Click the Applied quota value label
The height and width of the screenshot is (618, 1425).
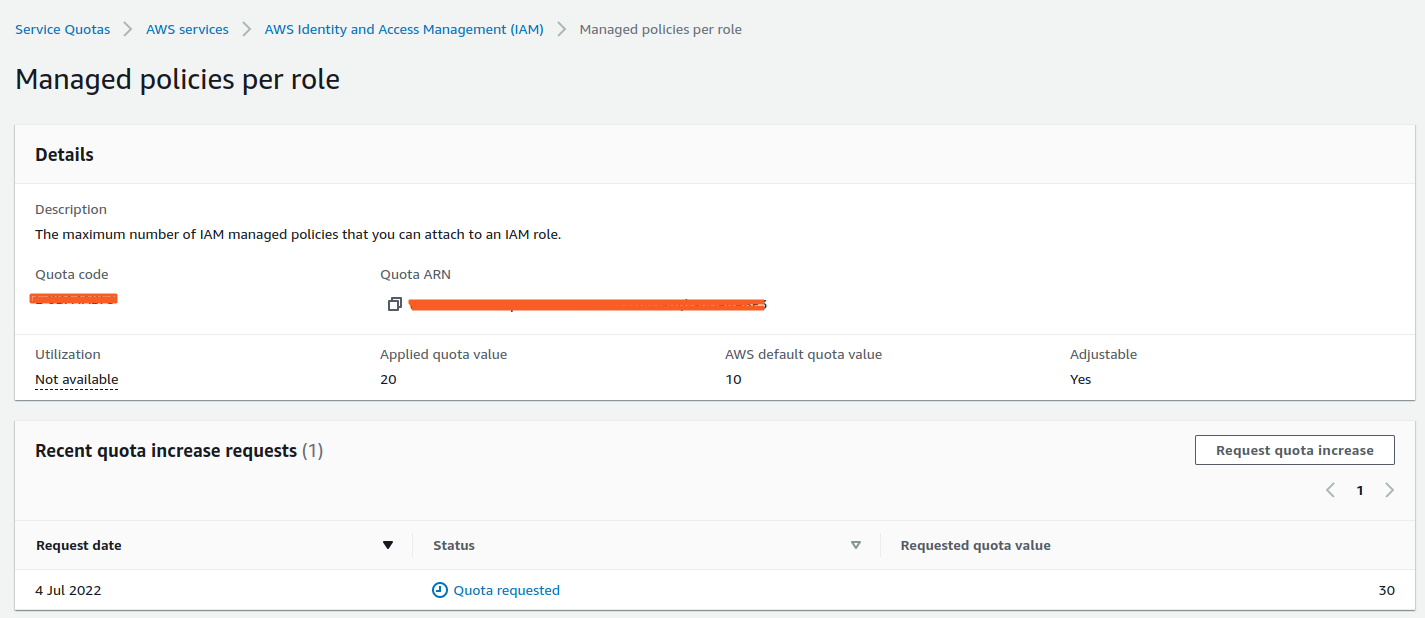click(x=444, y=354)
